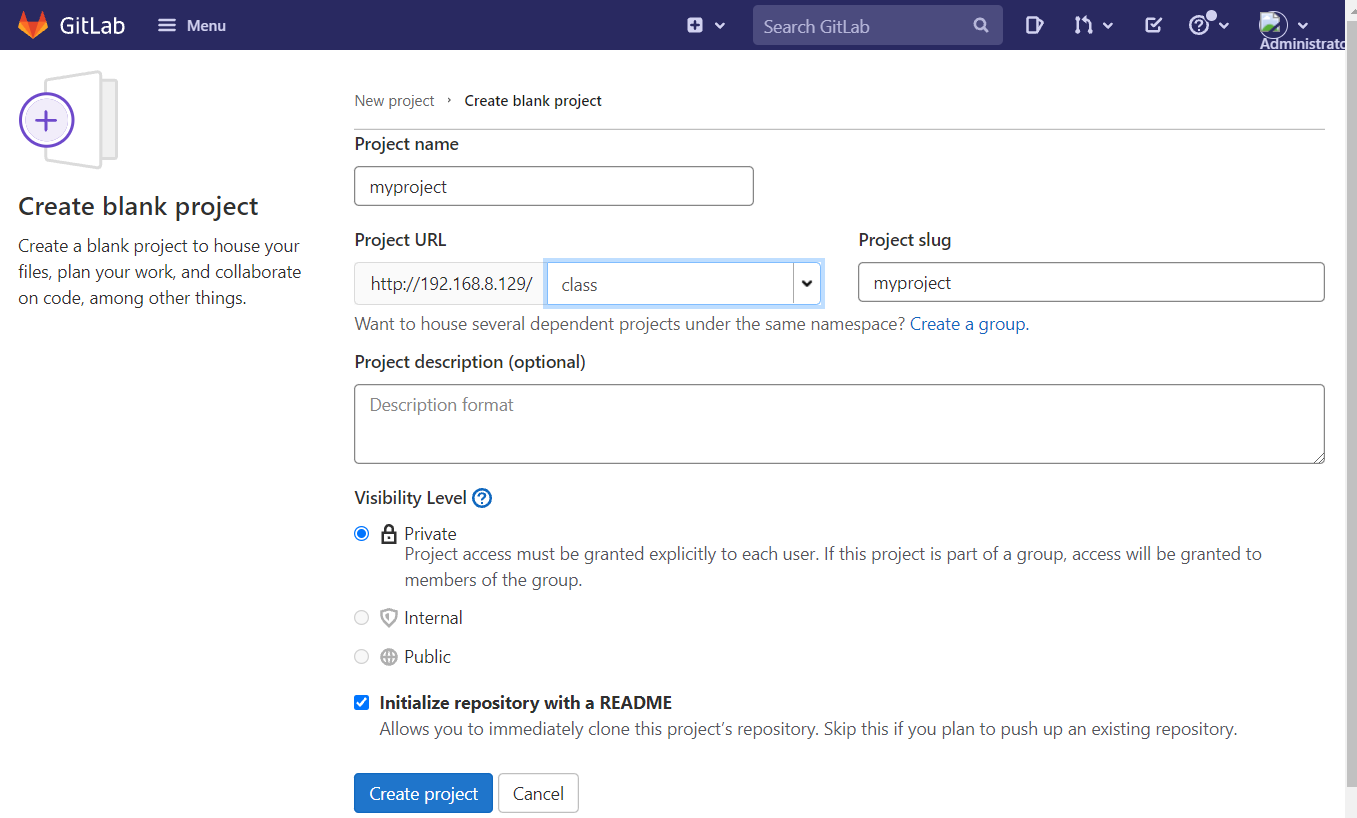Open Visibility Level help icon
The width and height of the screenshot is (1357, 818).
(x=482, y=498)
